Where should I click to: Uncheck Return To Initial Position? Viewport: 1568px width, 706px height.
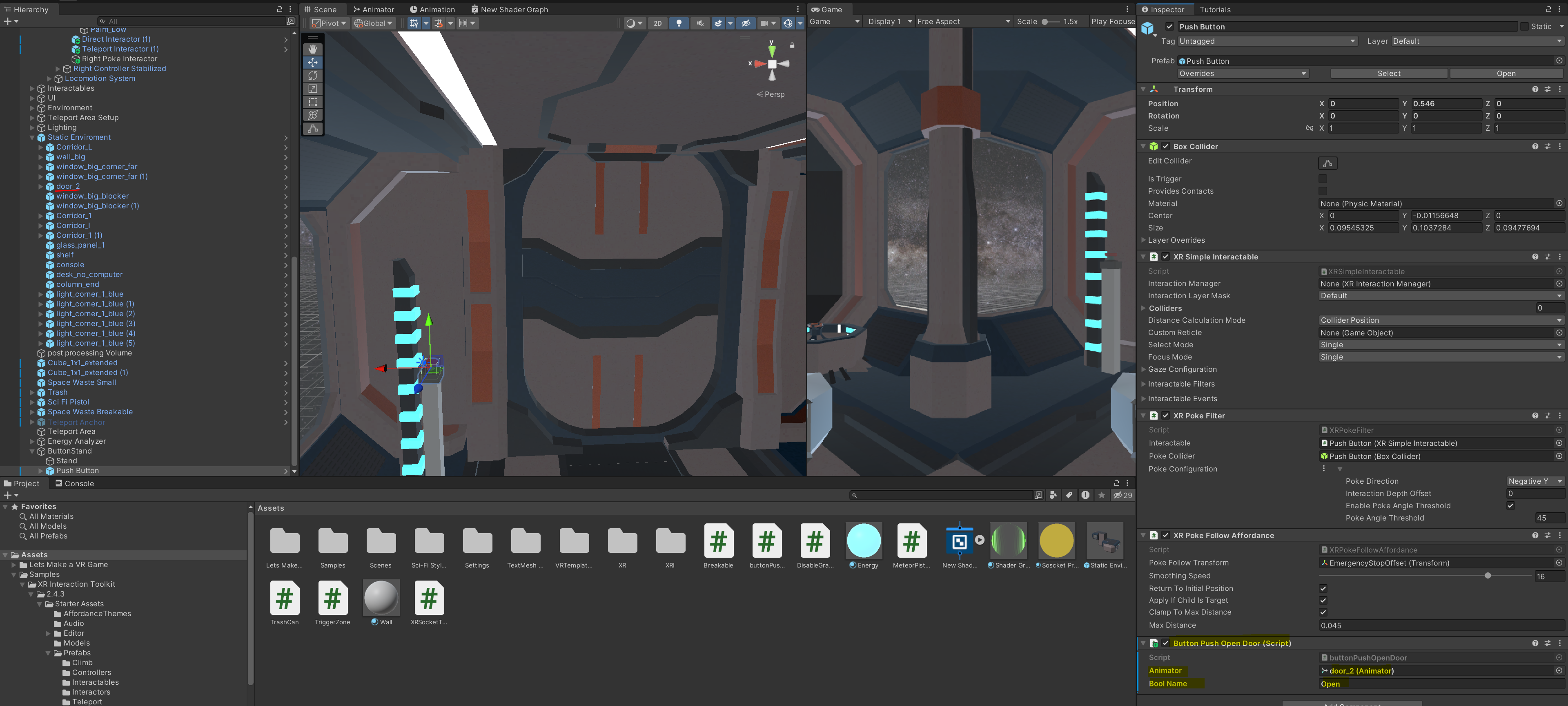(1323, 588)
